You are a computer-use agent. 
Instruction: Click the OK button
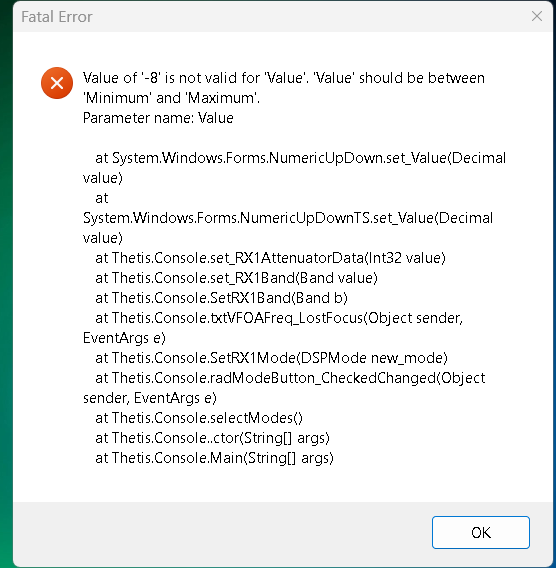point(481,532)
